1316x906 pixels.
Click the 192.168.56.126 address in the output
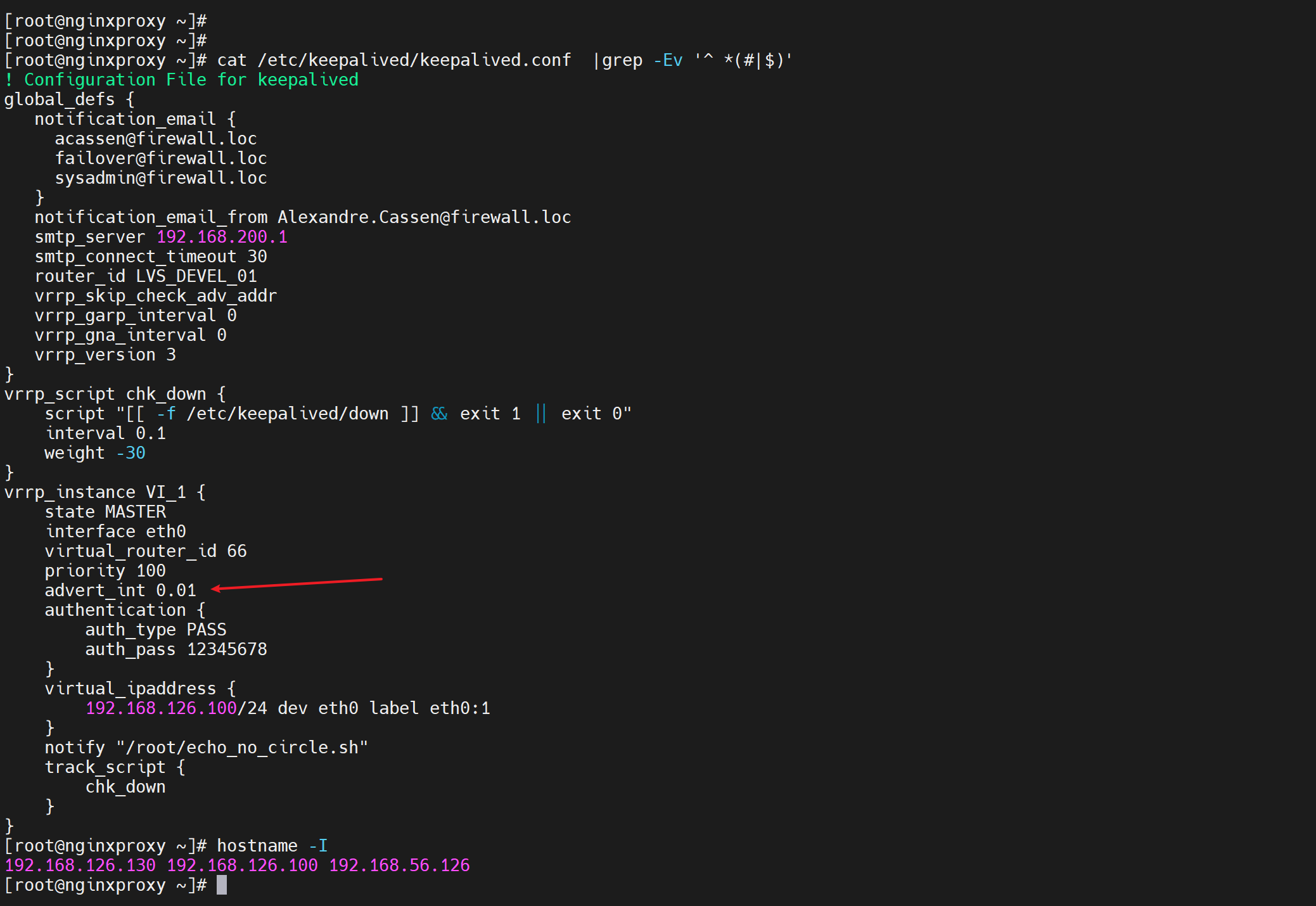point(399,865)
